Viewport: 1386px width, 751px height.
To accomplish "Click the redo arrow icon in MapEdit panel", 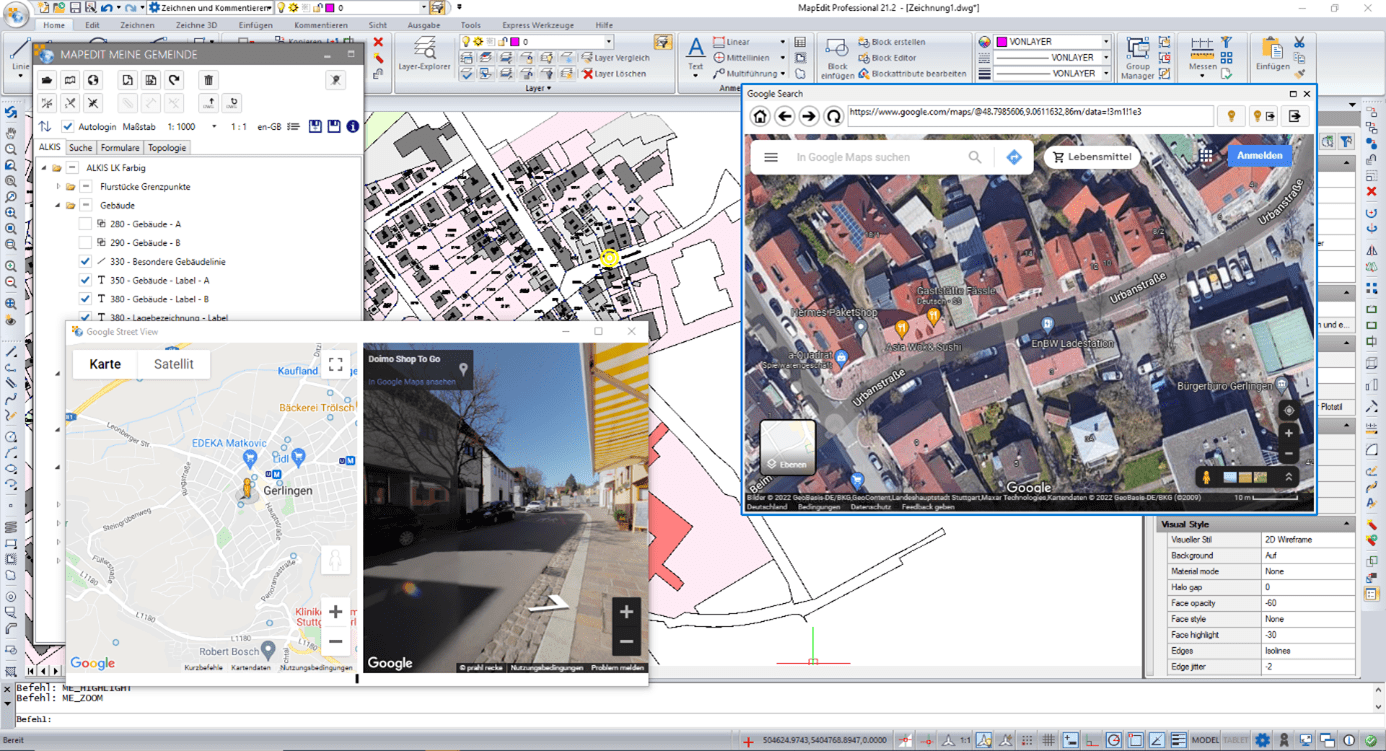I will 174,80.
